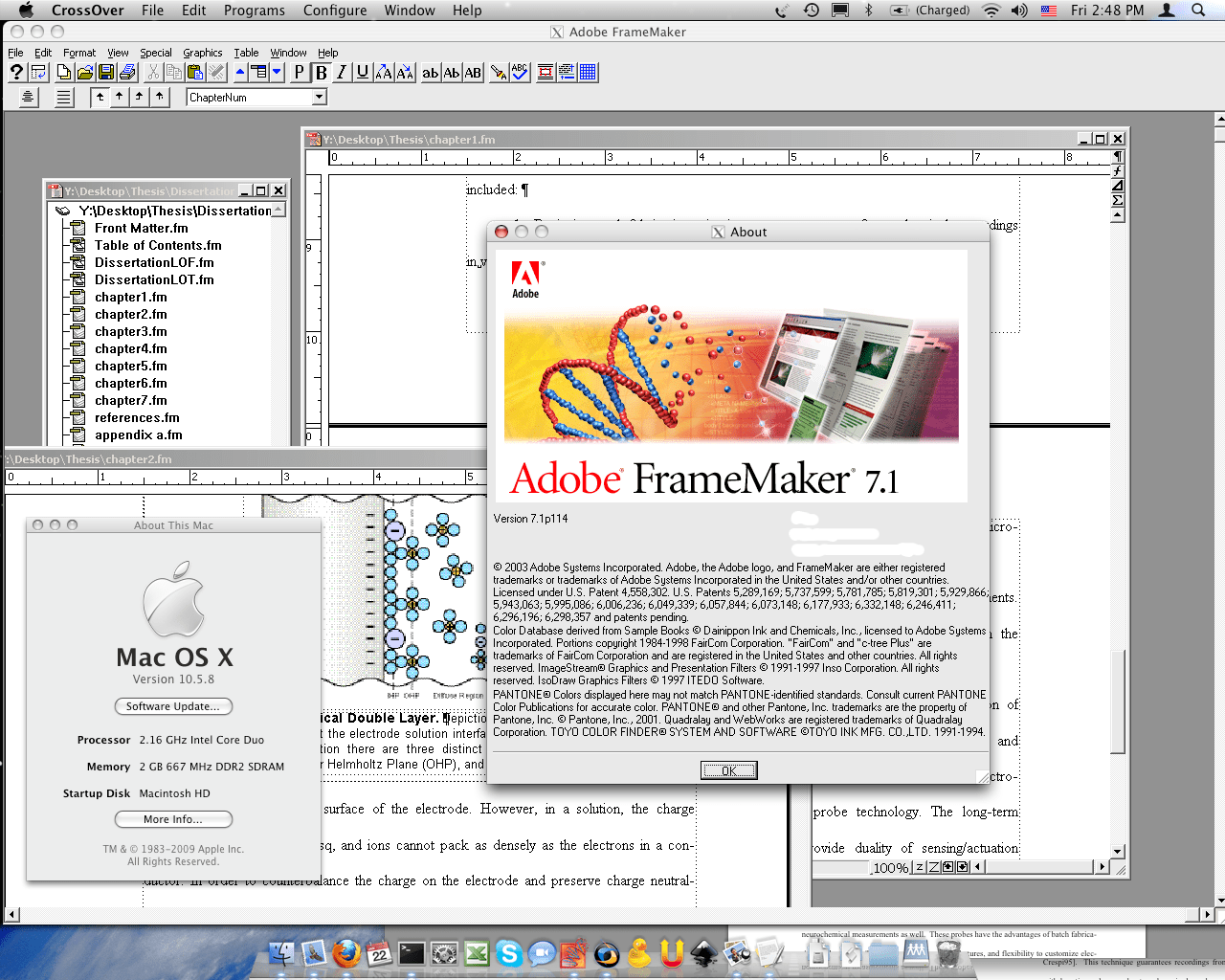Click the ABC spelling checker icon
This screenshot has height=980, width=1225.
click(520, 72)
